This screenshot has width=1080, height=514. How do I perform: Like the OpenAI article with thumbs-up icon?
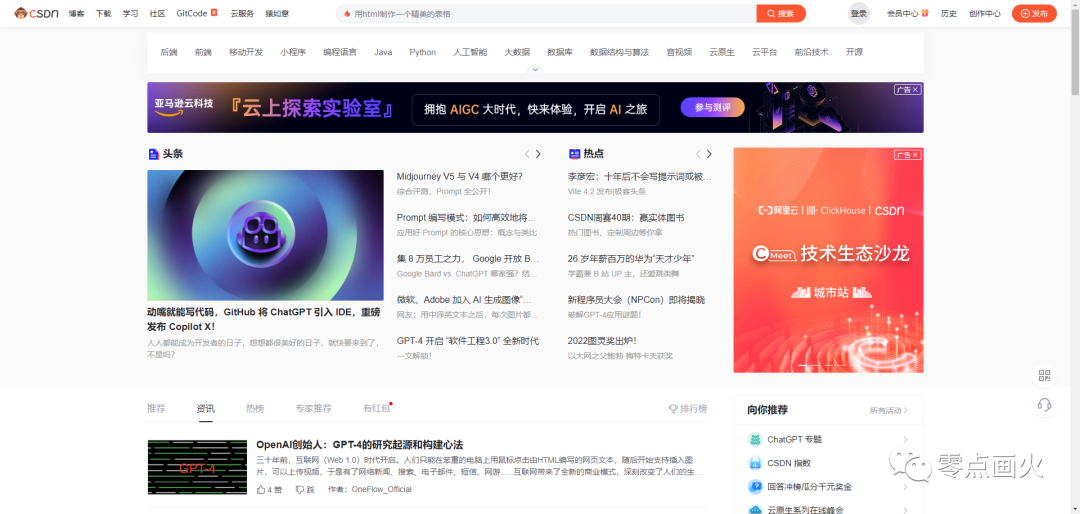(x=263, y=490)
